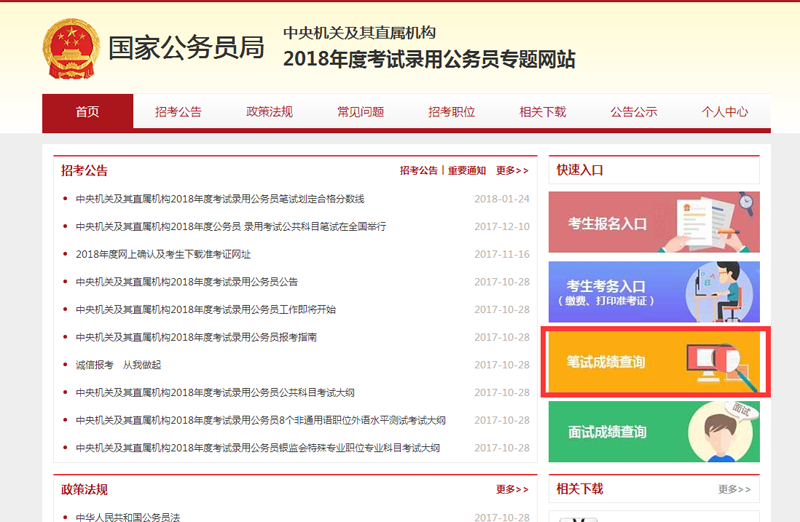Select the 招考公告 sub-tab in announcements panel

click(x=418, y=170)
